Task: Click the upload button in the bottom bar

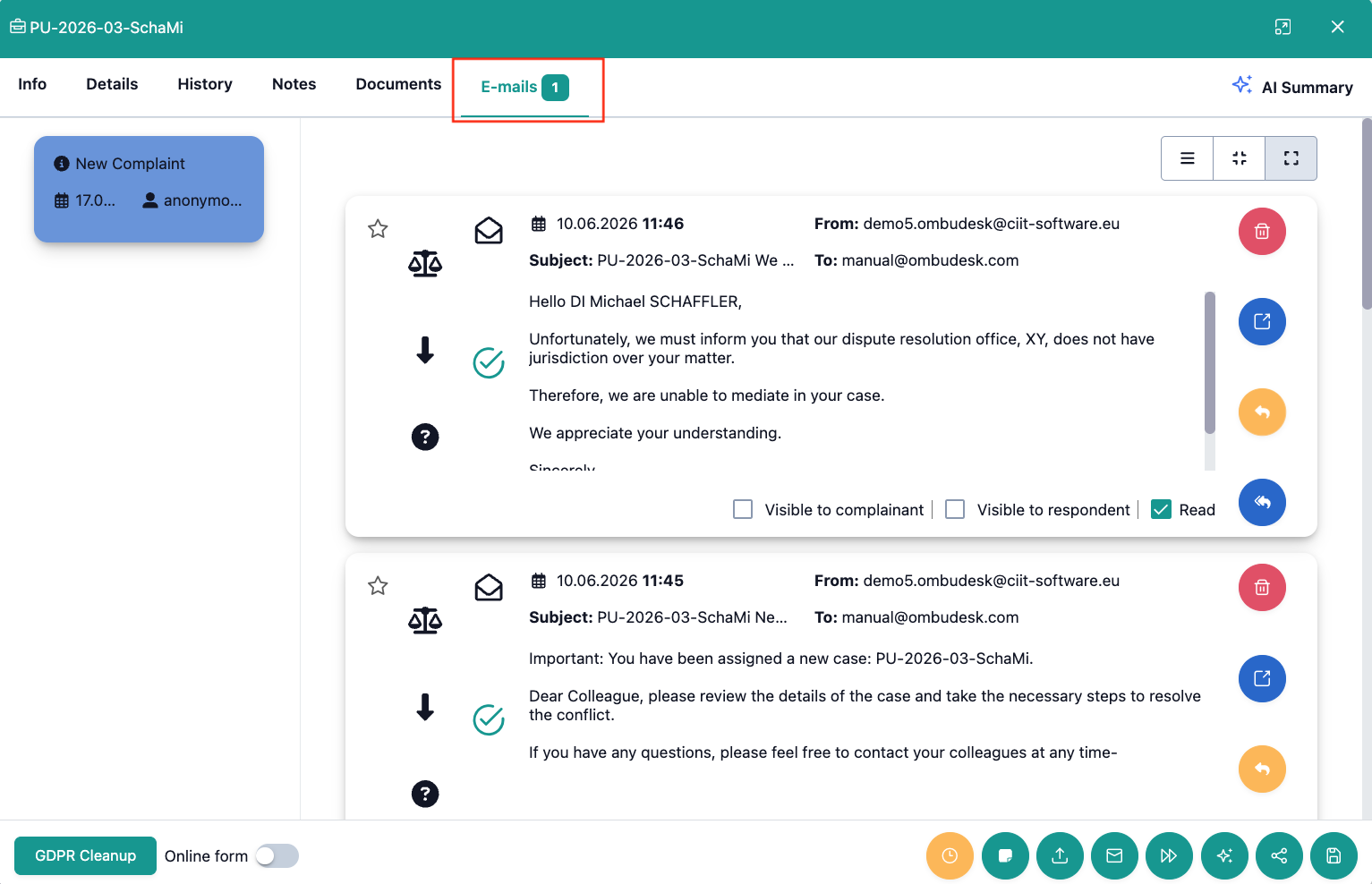Action: (1060, 856)
